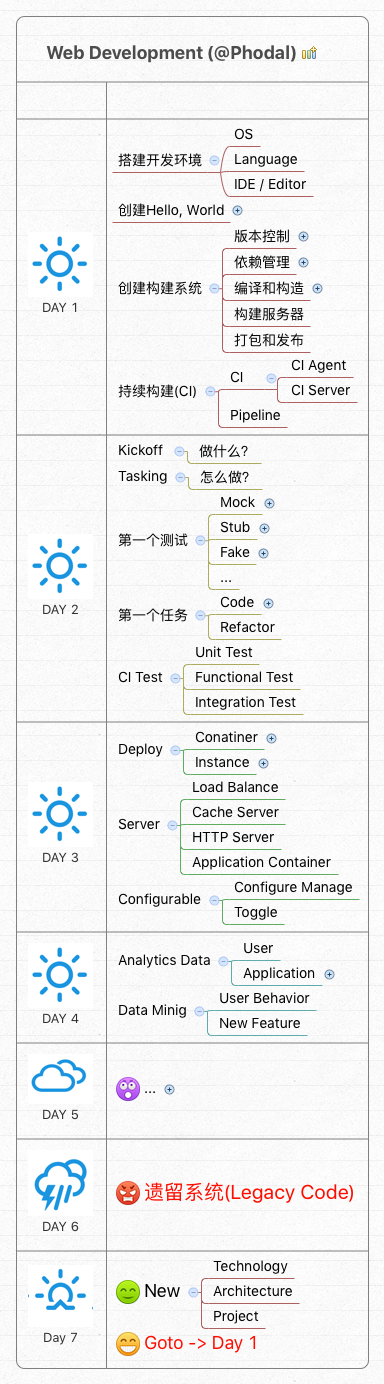This screenshot has width=384, height=1384.
Task: Expand the 版本控制 branch
Action: tap(303, 237)
